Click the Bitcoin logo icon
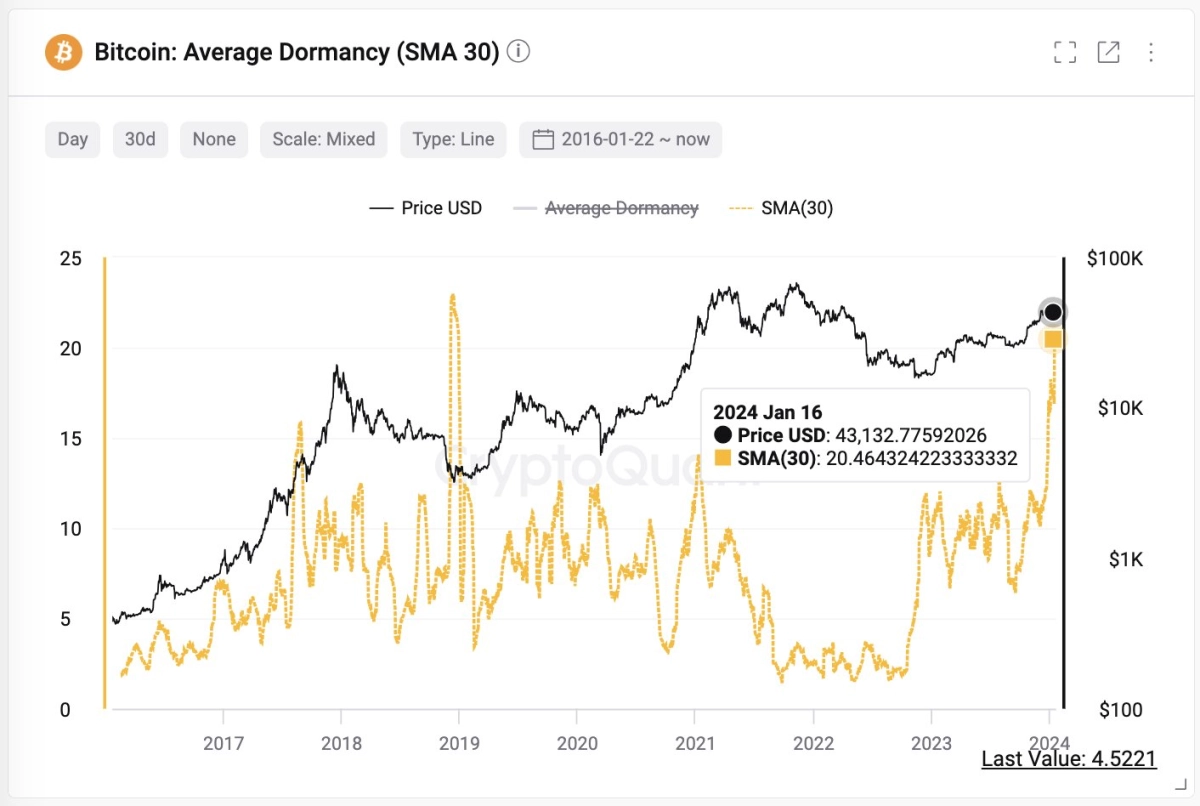 coord(63,52)
